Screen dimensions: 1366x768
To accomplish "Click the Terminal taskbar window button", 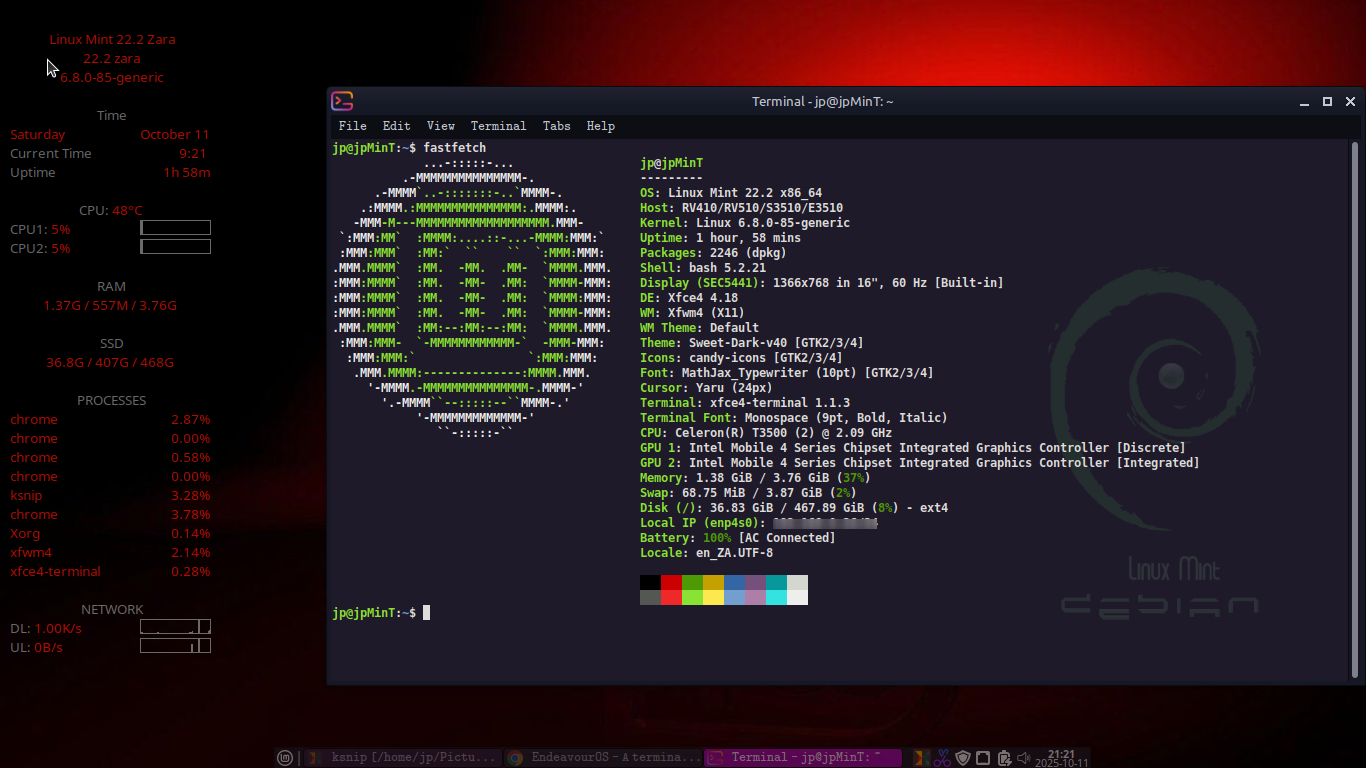I will pyautogui.click(x=803, y=758).
